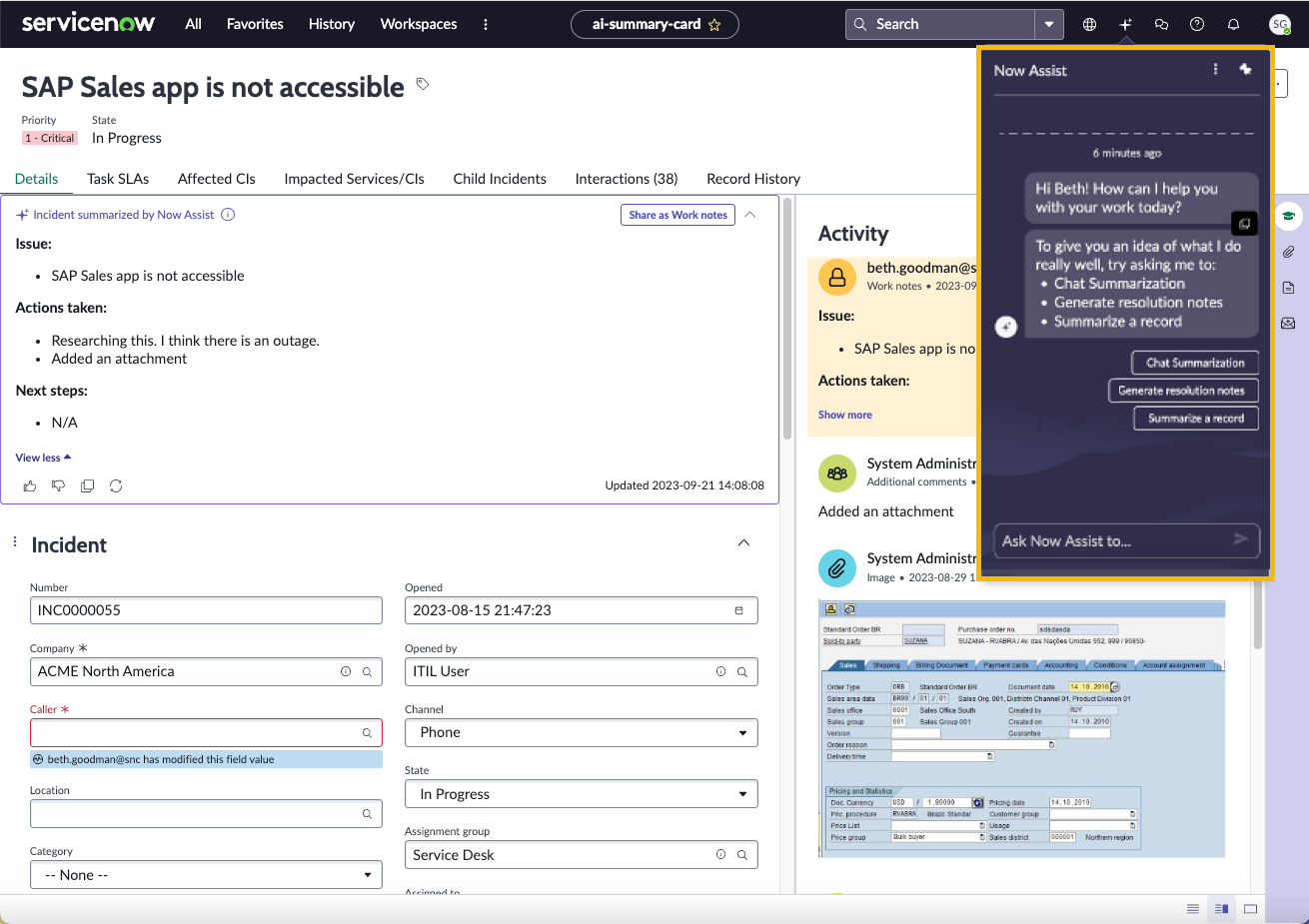The height and width of the screenshot is (924, 1309).
Task: Switch to the Impacted Services/CIs tab
Action: coord(355,179)
